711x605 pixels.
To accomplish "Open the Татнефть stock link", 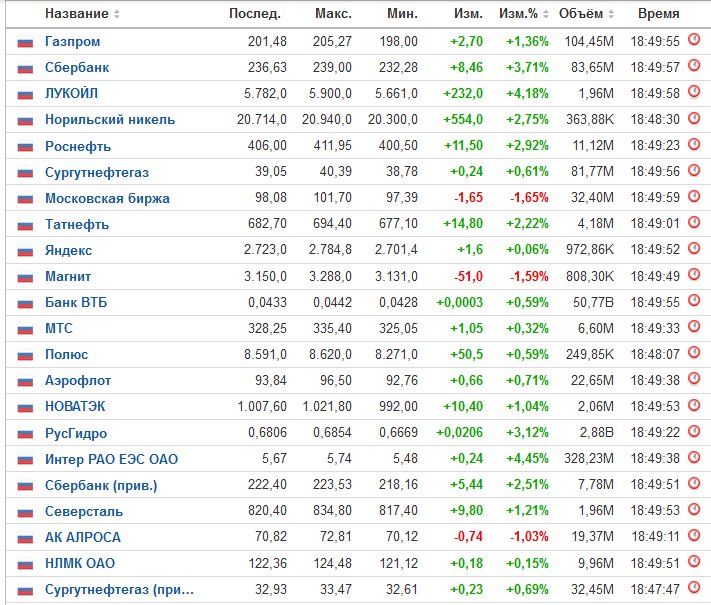I will pyautogui.click(x=77, y=224).
